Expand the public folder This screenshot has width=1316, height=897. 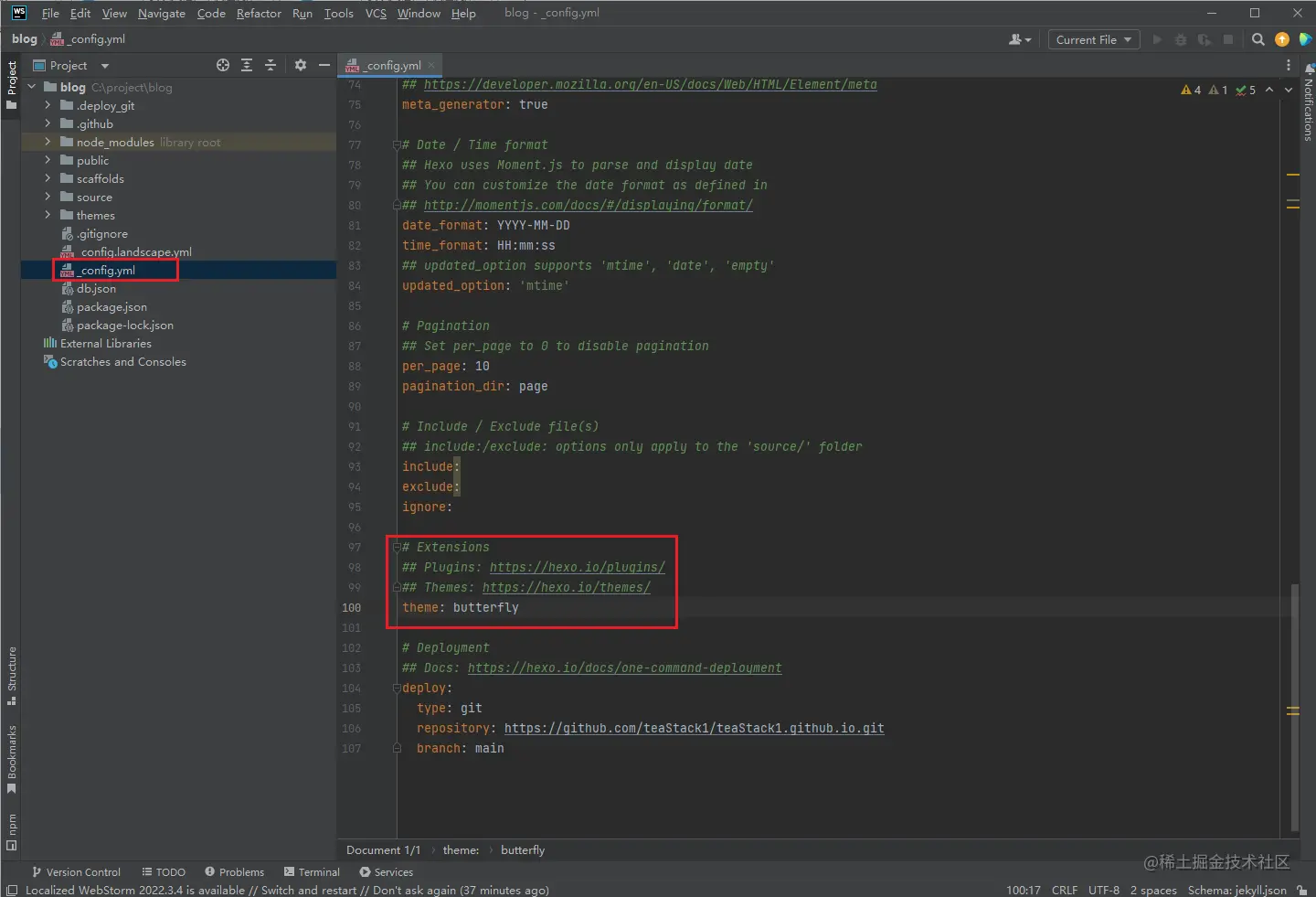tap(48, 160)
